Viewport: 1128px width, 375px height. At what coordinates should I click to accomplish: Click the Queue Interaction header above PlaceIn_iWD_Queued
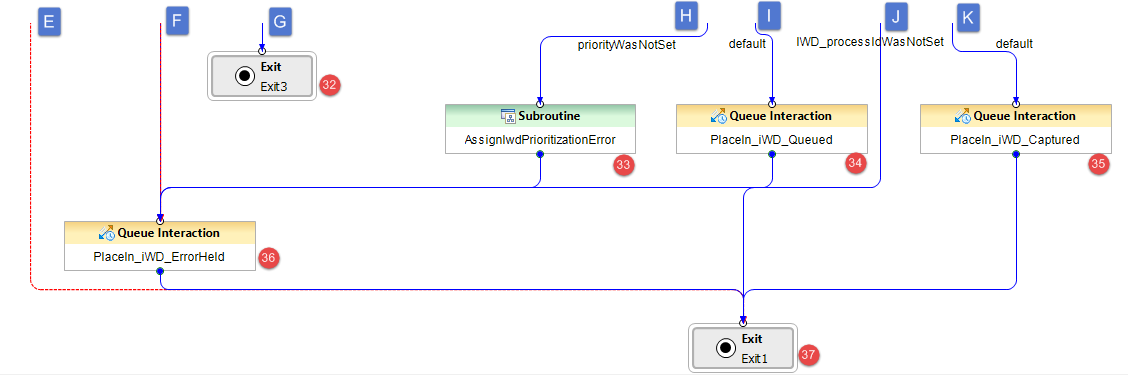click(x=781, y=116)
